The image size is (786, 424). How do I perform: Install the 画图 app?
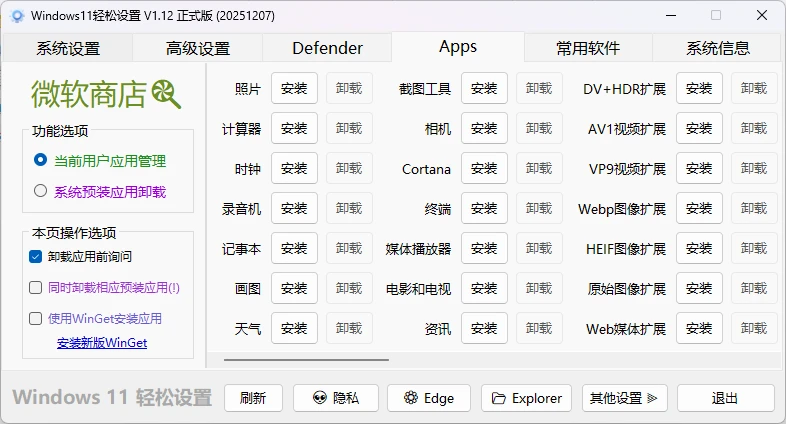(x=294, y=288)
